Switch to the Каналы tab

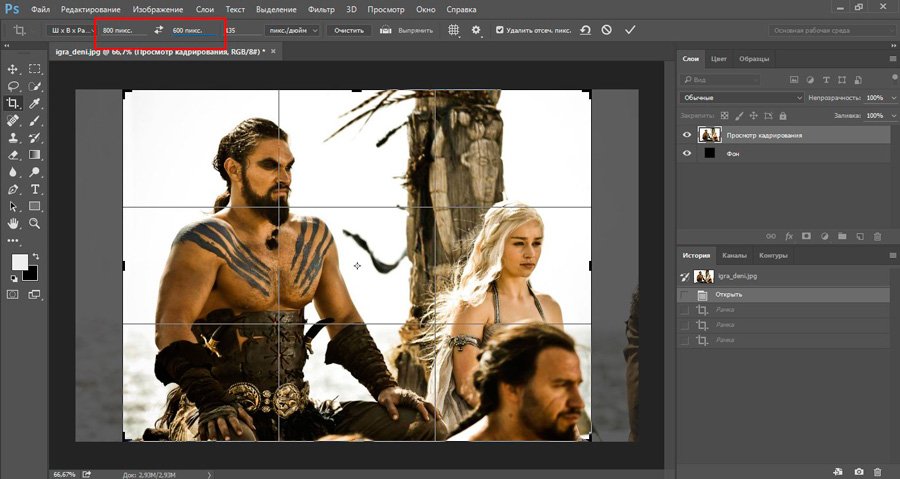[734, 256]
